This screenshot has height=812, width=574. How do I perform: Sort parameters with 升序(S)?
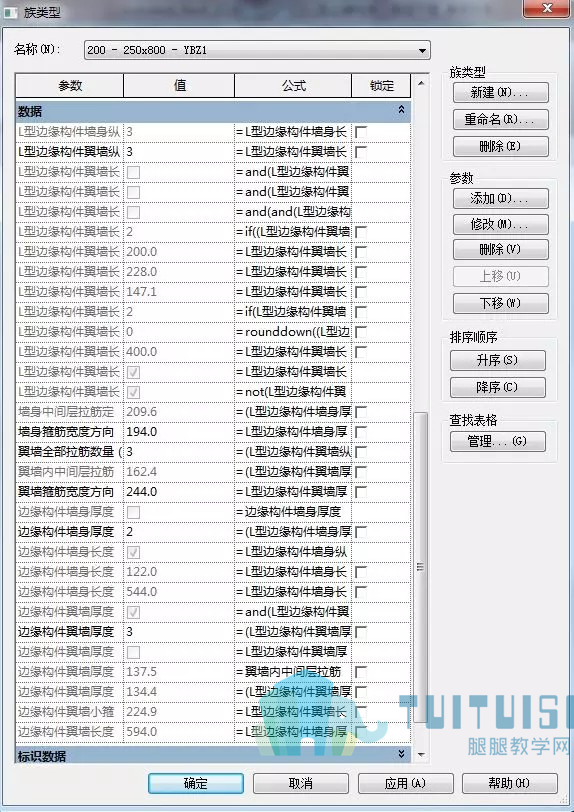tap(497, 360)
